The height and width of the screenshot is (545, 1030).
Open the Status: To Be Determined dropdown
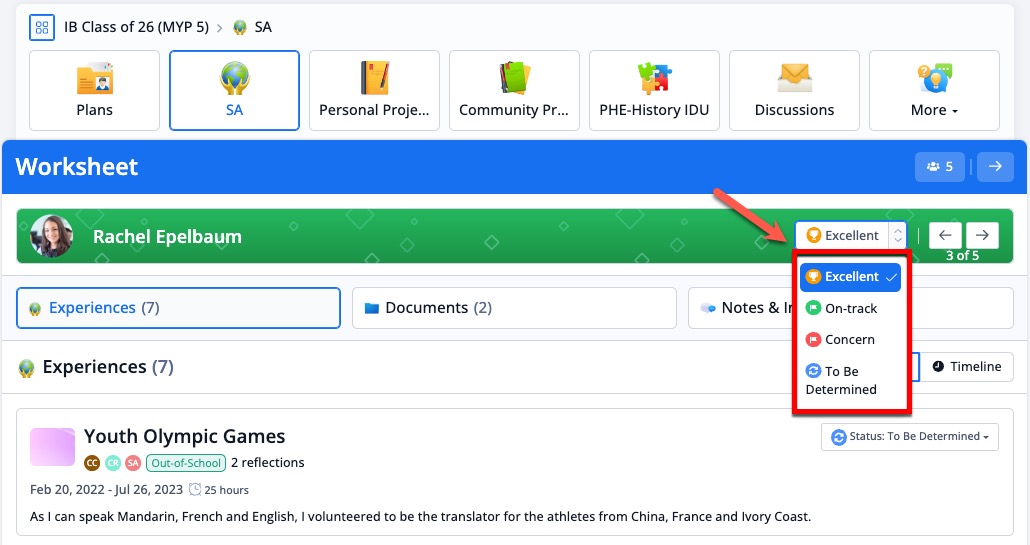tap(909, 437)
